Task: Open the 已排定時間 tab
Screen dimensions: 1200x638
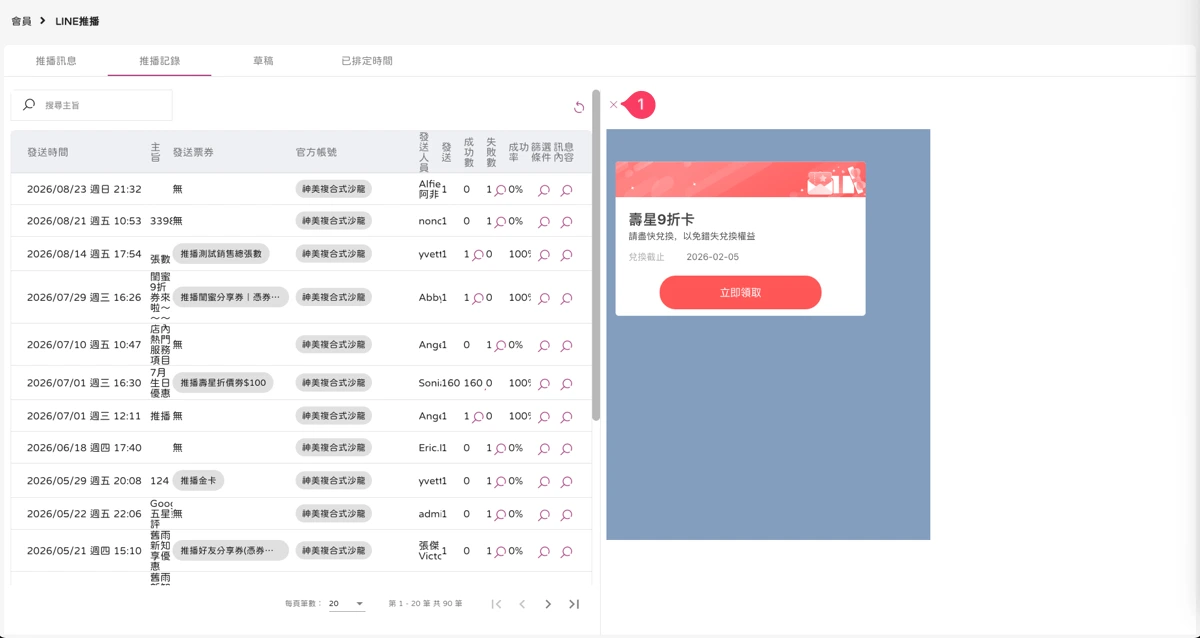Action: coord(367,61)
